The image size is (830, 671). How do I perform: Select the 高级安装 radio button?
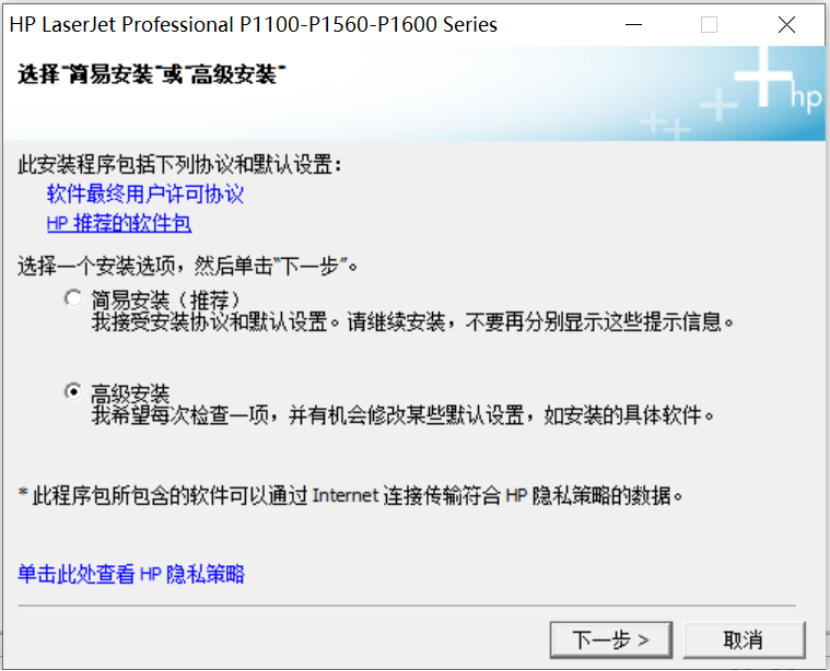73,392
